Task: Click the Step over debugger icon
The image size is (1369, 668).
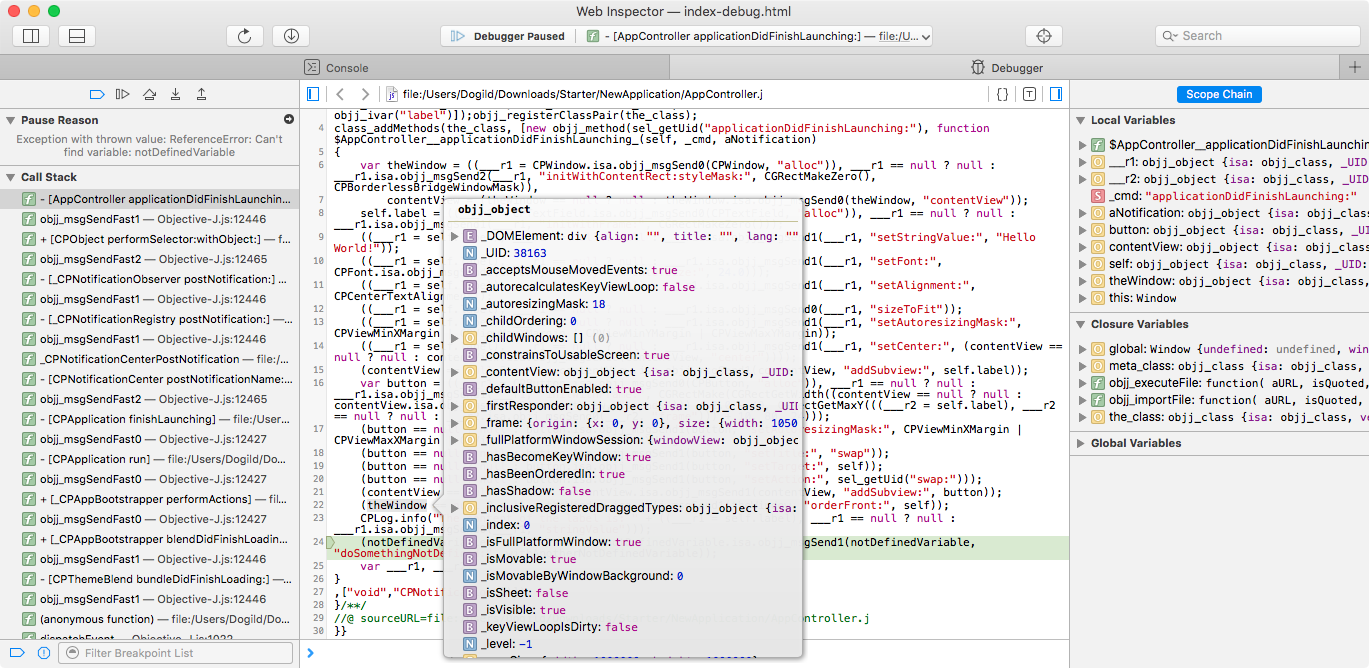Action: pyautogui.click(x=149, y=94)
